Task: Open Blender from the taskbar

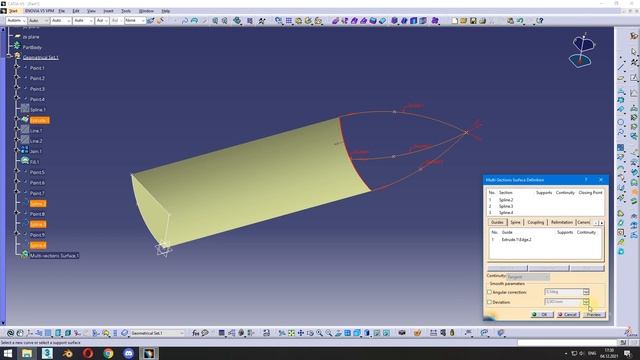Action: pyautogui.click(x=68, y=353)
